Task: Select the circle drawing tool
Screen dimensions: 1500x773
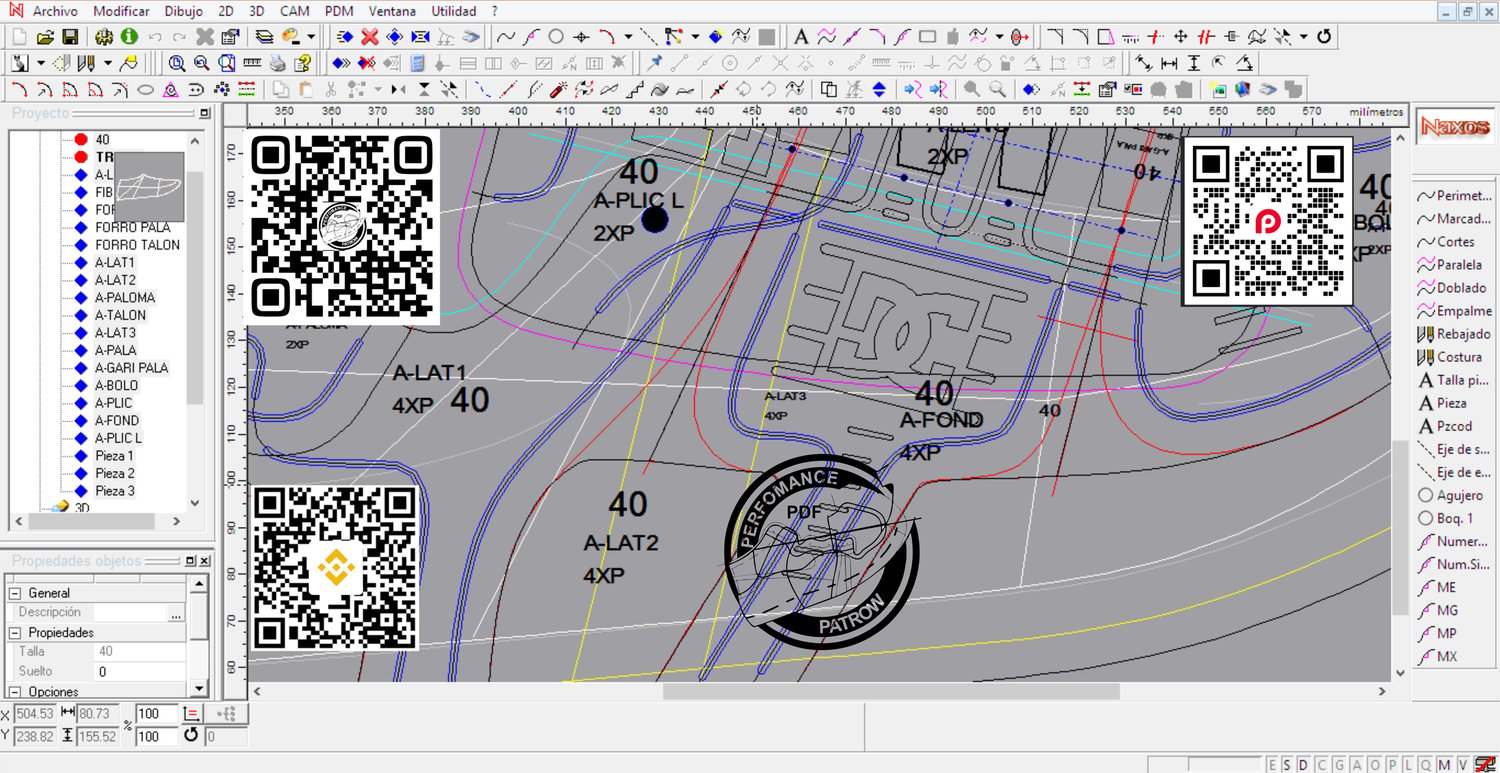Action: tap(555, 37)
